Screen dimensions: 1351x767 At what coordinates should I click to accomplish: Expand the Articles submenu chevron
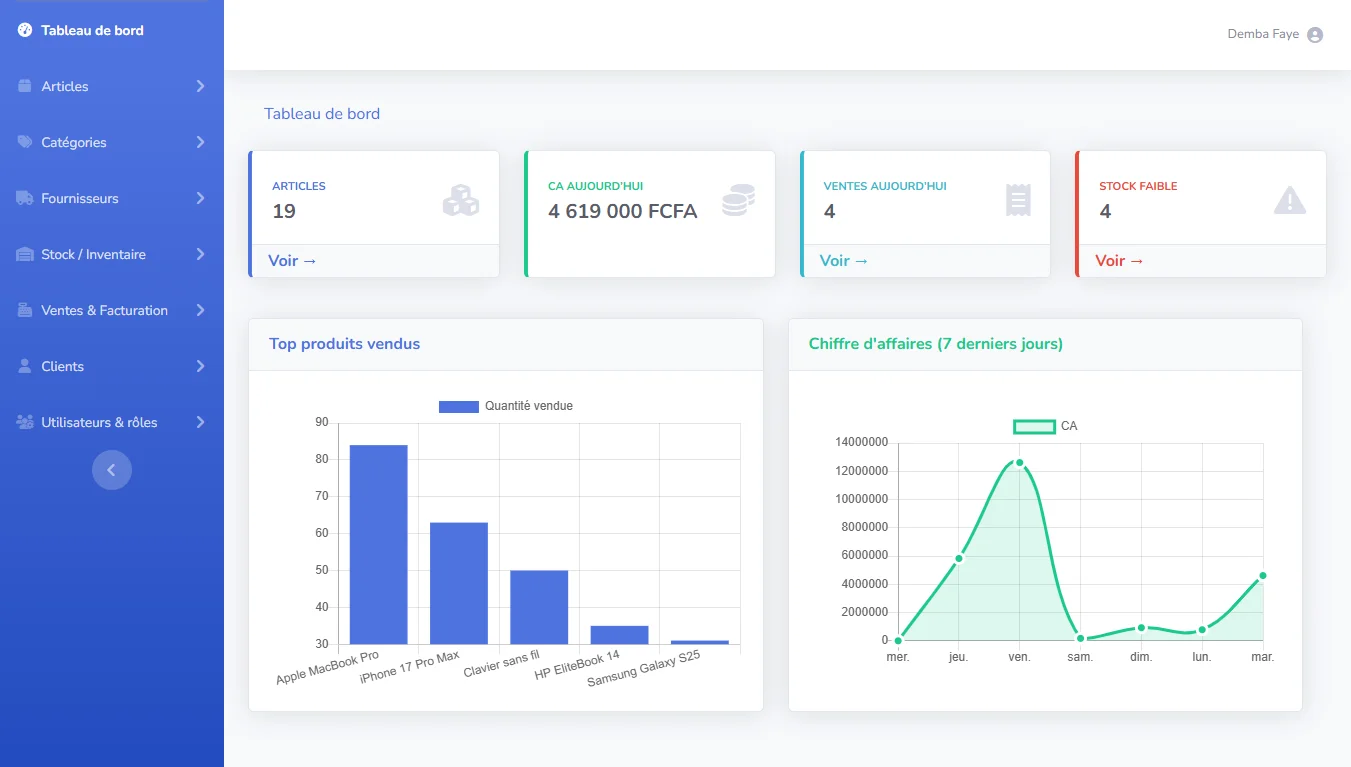point(200,86)
